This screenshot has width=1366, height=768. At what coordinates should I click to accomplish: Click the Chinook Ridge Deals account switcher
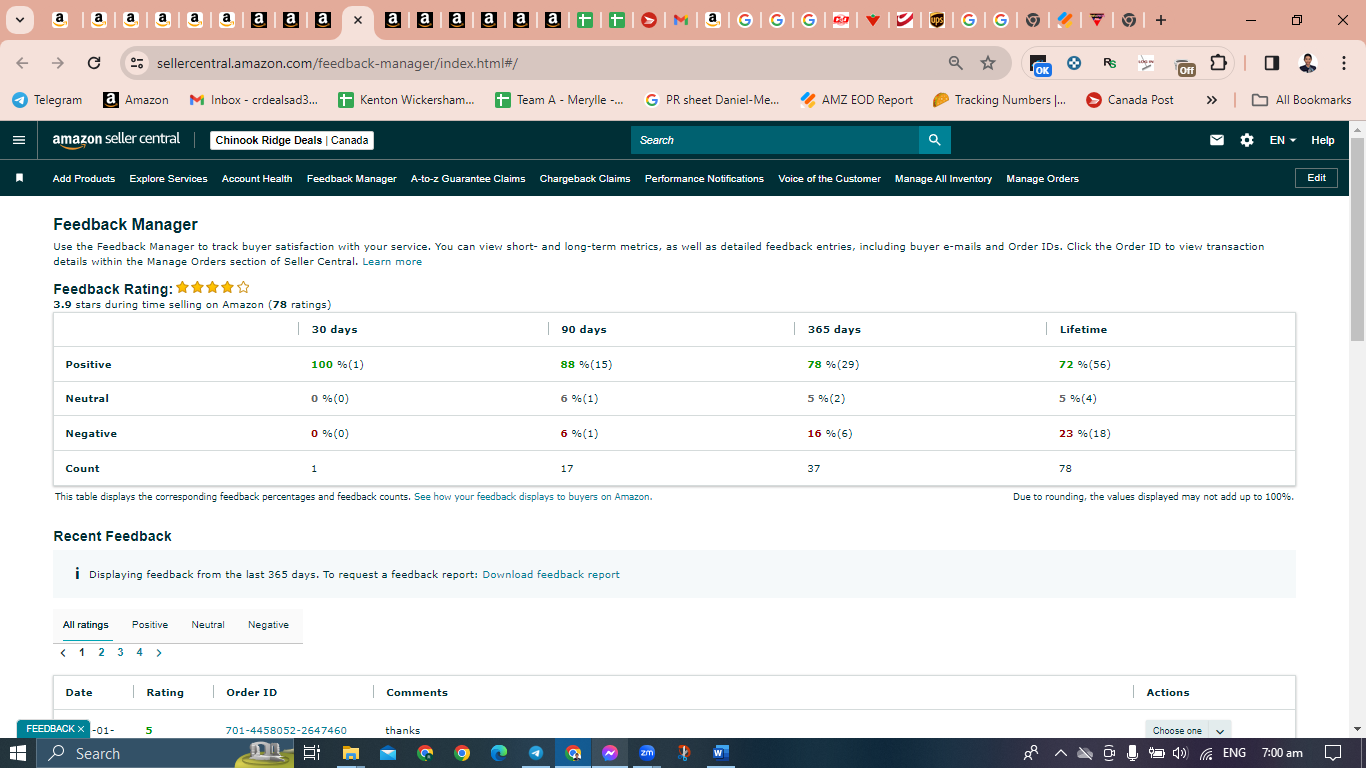click(x=292, y=140)
